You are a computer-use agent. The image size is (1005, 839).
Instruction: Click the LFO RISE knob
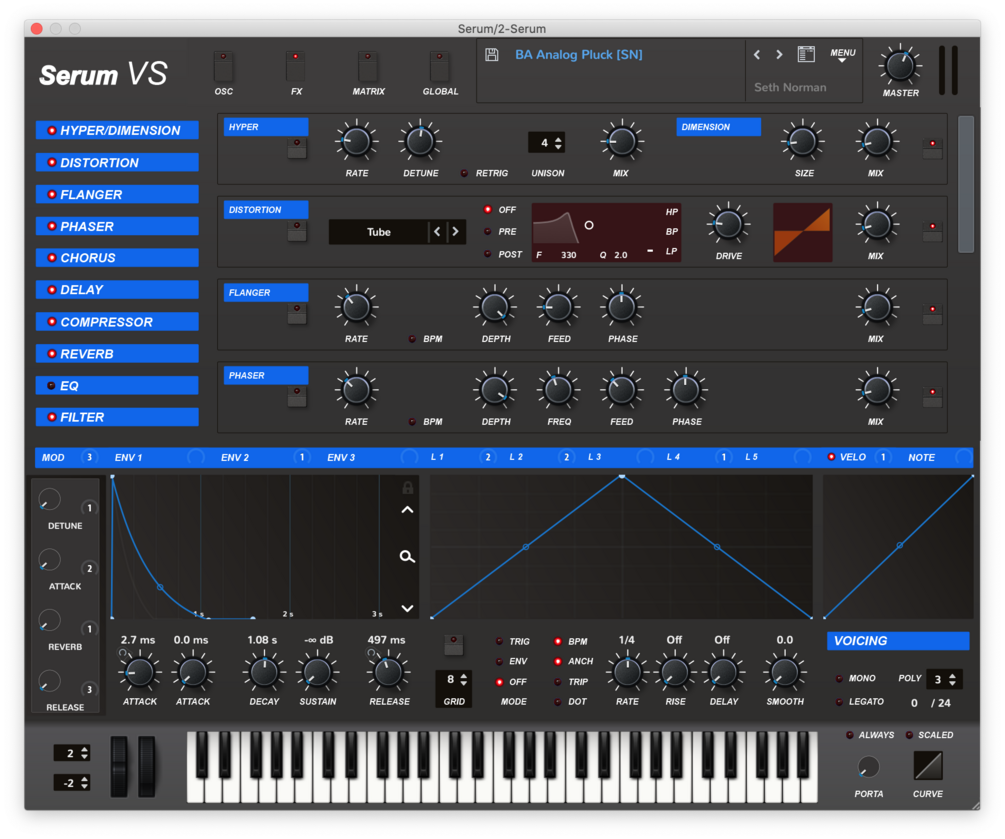pyautogui.click(x=675, y=672)
